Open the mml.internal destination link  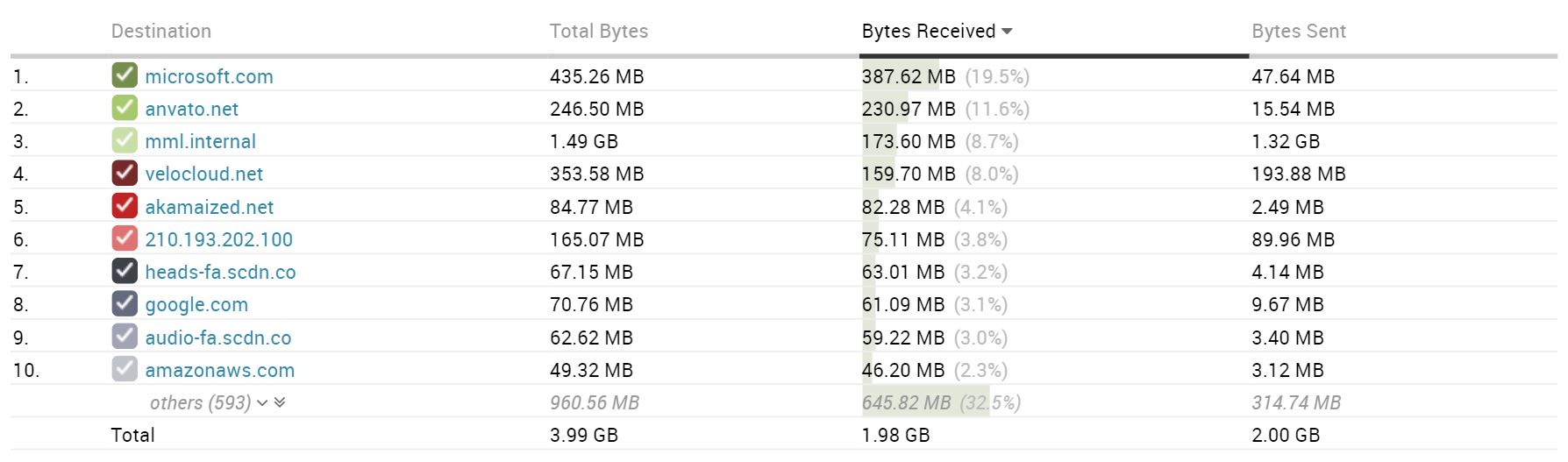(x=200, y=141)
